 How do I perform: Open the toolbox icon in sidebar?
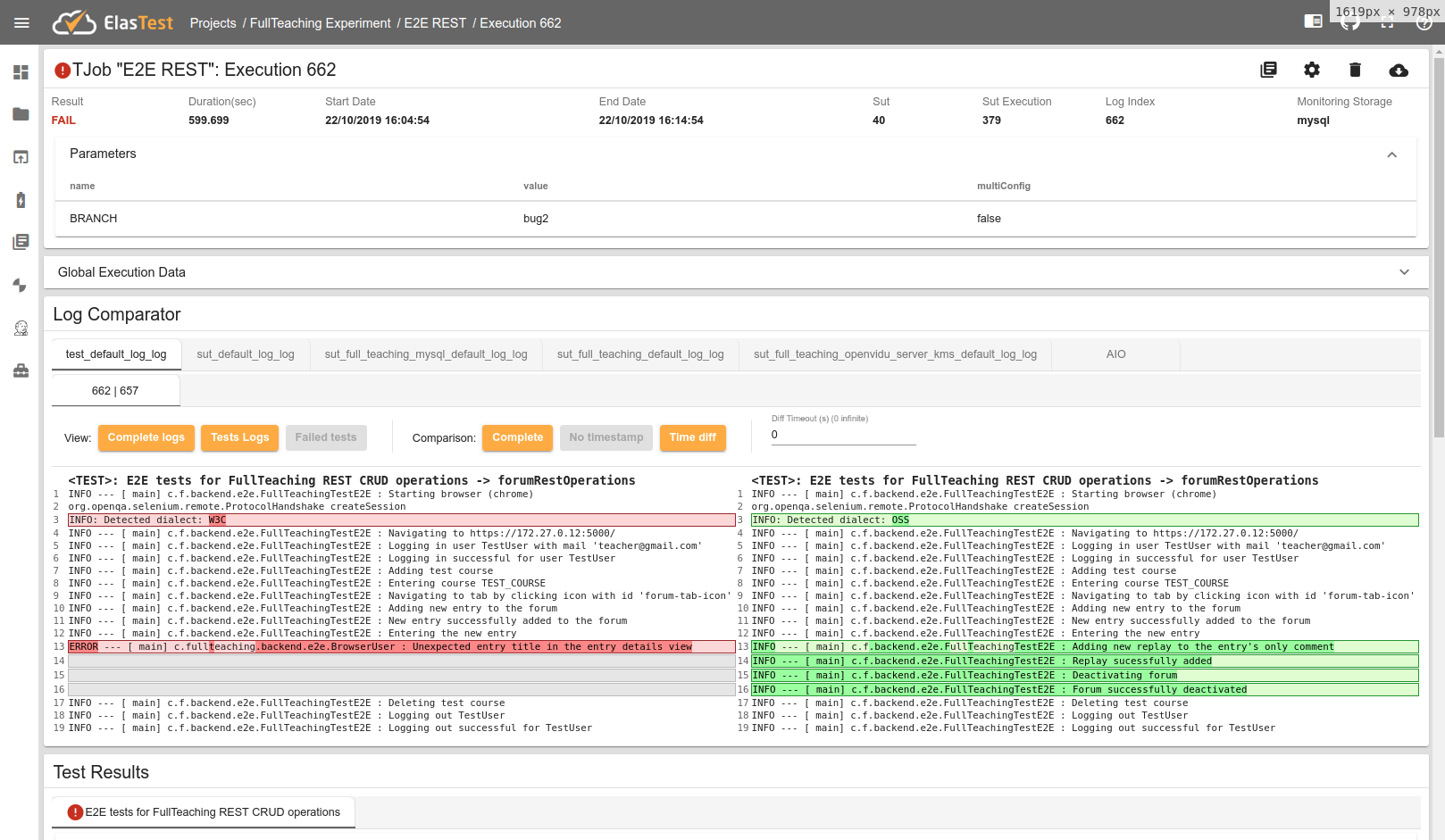coord(21,370)
